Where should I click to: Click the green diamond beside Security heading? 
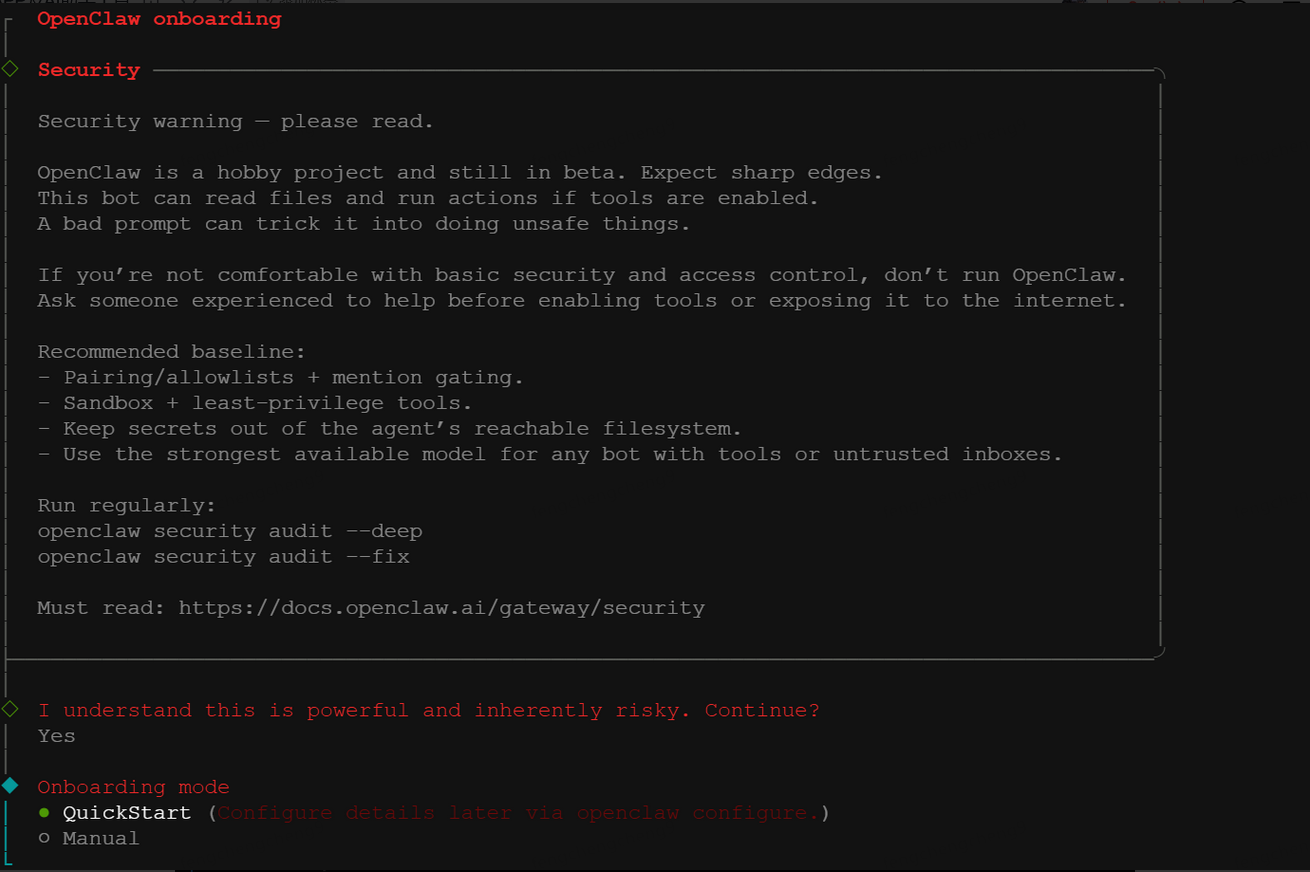10,69
